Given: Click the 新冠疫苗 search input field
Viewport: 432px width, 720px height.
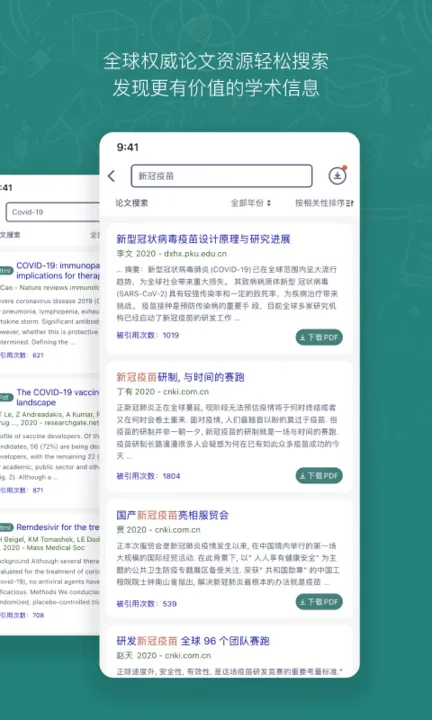Looking at the screenshot, I should click(222, 176).
